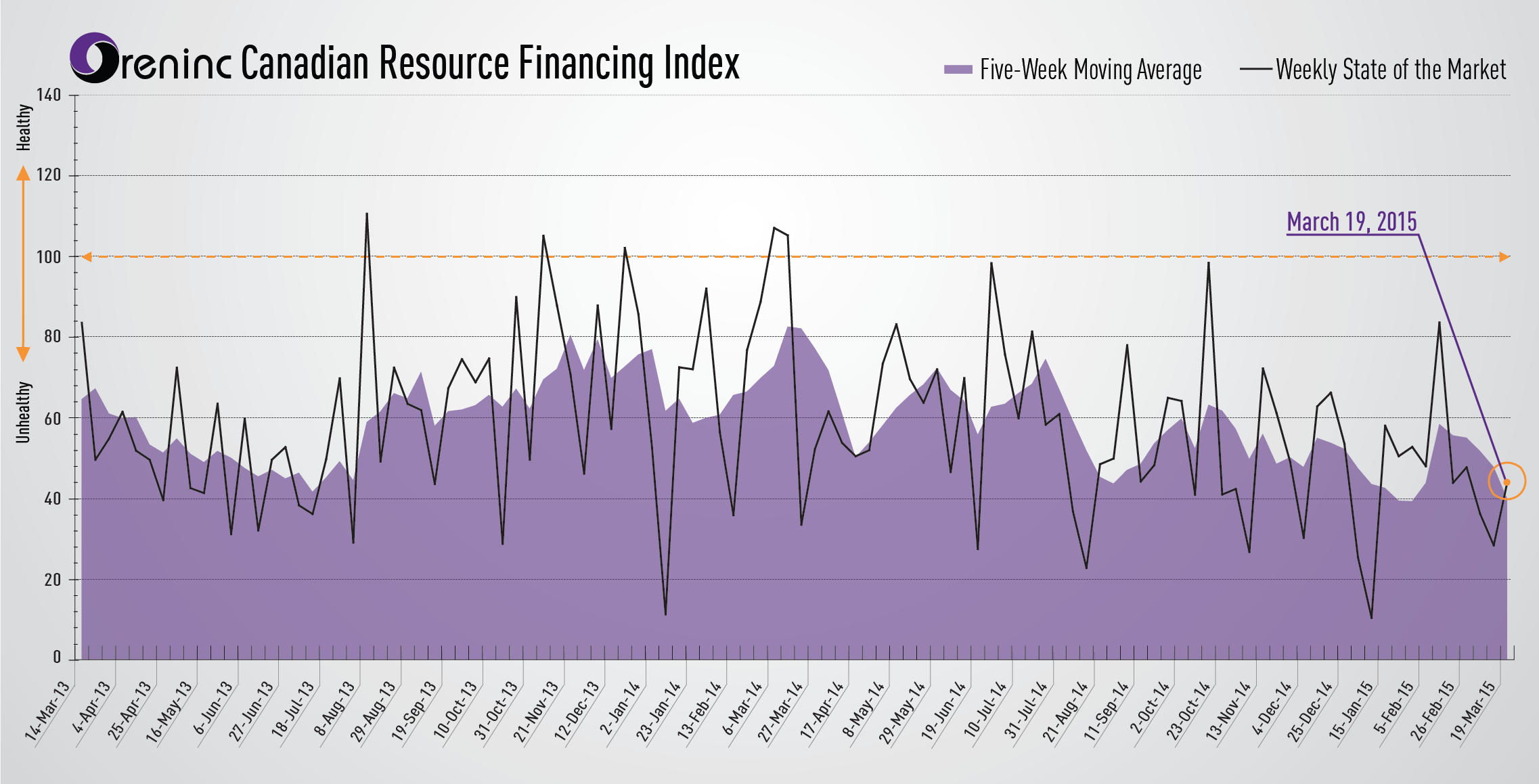
Task: Click the 'March 19, 2015' annotation link
Action: 1352,222
